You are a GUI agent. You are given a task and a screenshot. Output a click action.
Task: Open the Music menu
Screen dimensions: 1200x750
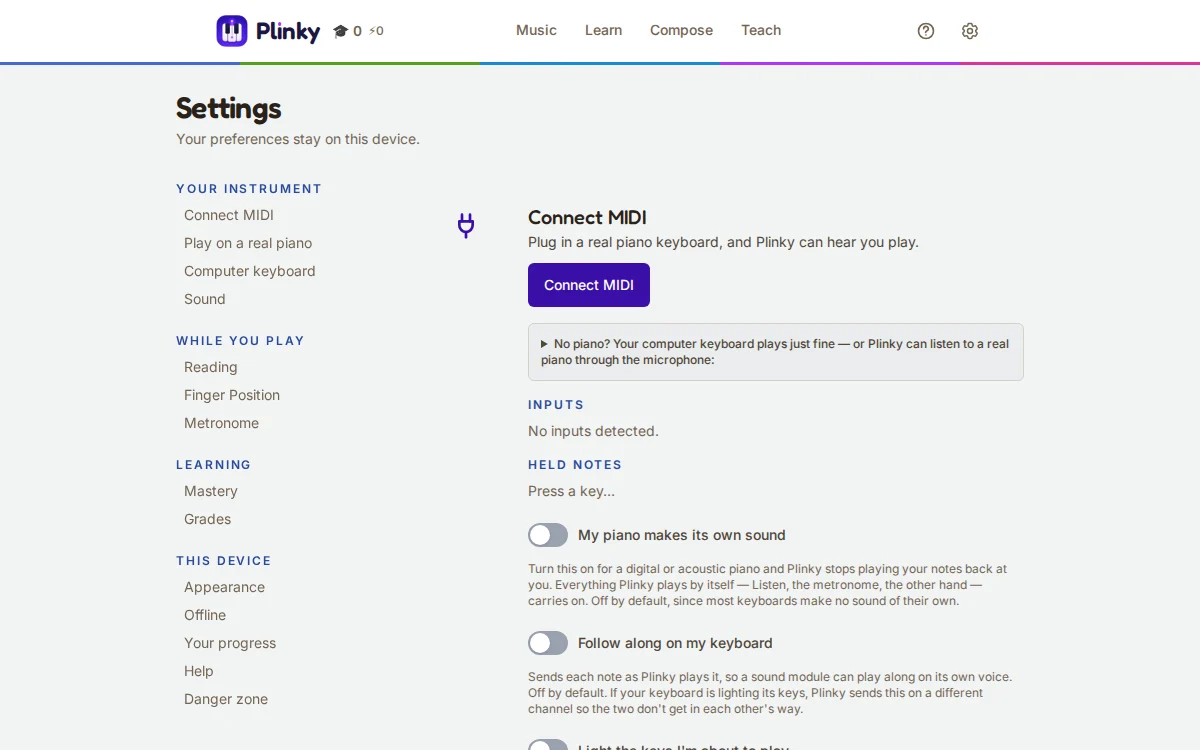pos(536,30)
